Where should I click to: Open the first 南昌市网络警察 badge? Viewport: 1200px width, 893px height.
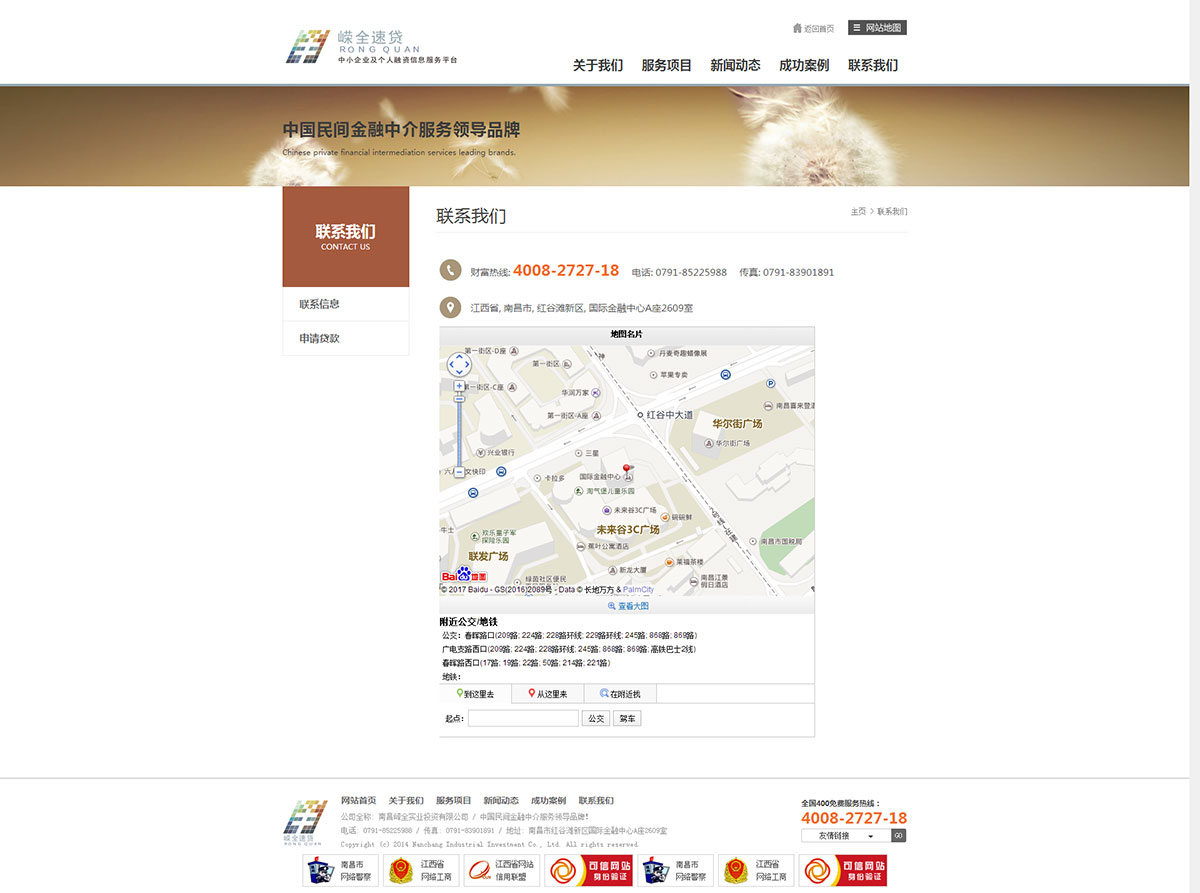click(339, 870)
